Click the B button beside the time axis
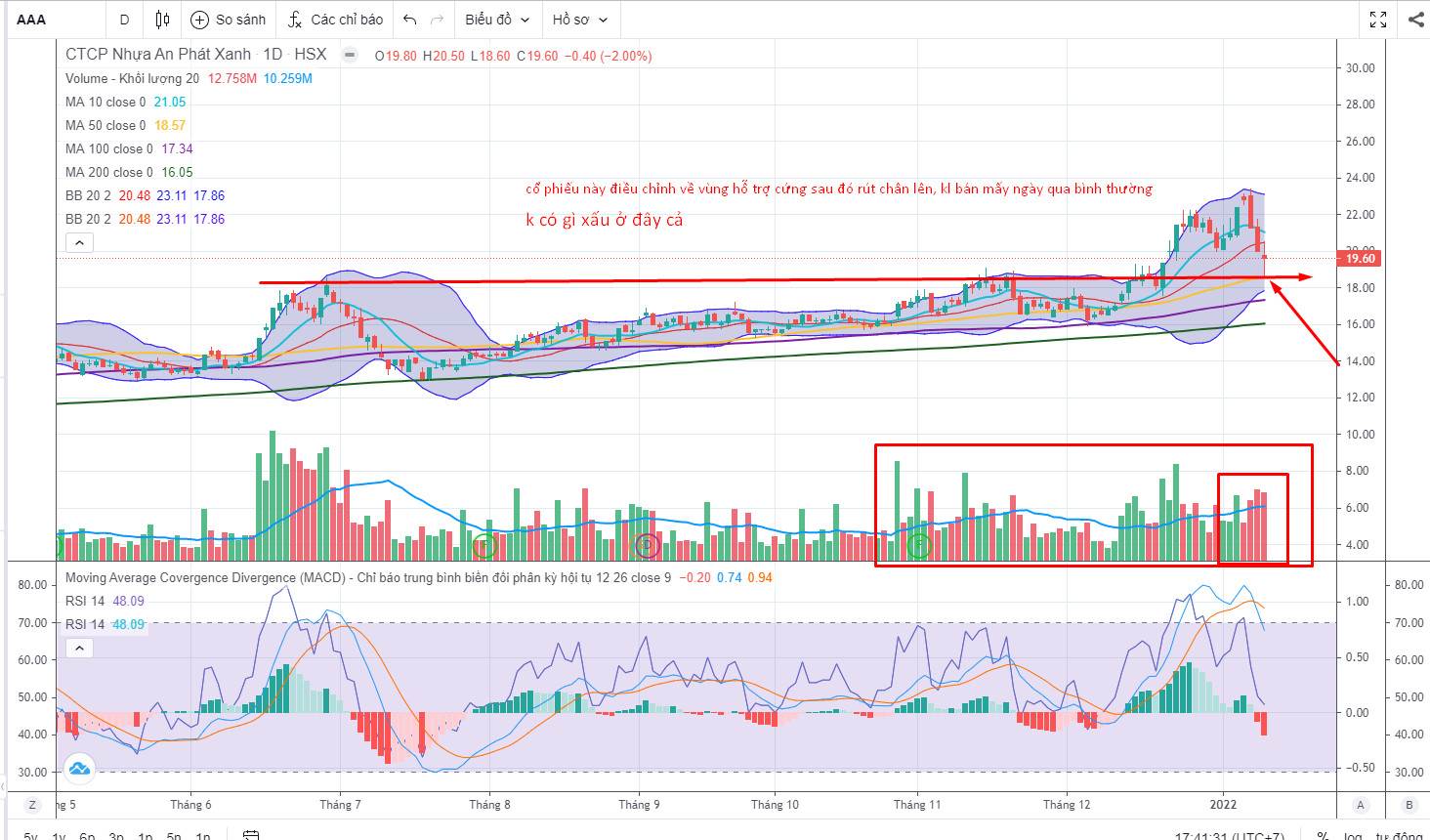The image size is (1430, 840). click(x=1409, y=805)
